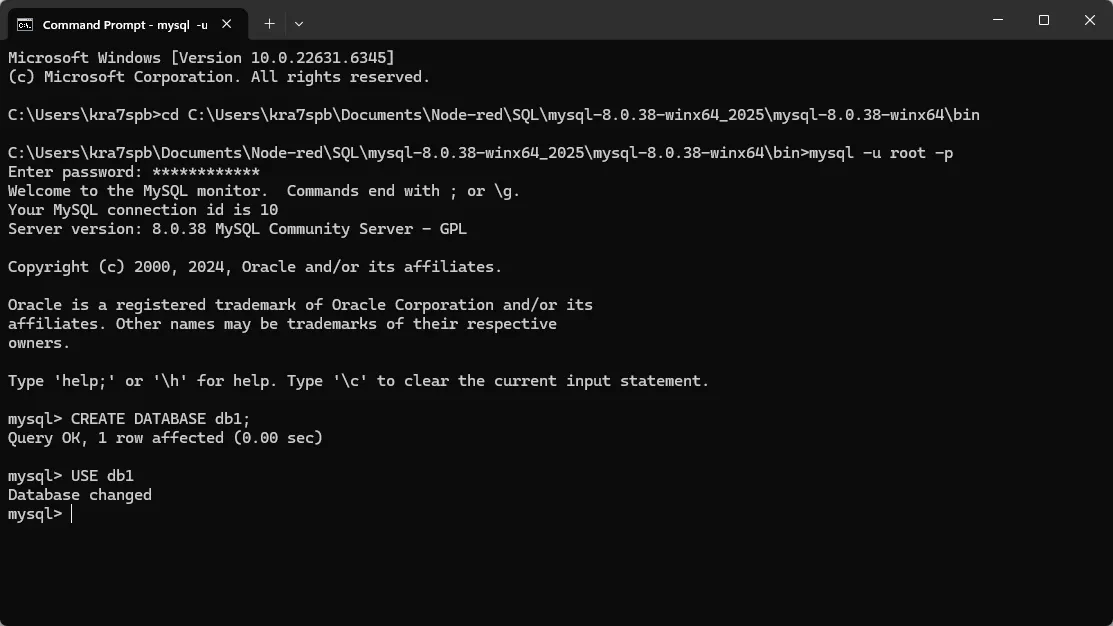Screen dimensions: 1113x626
Task: Expand the new tab profiles dropdown
Action: pyautogui.click(x=299, y=23)
